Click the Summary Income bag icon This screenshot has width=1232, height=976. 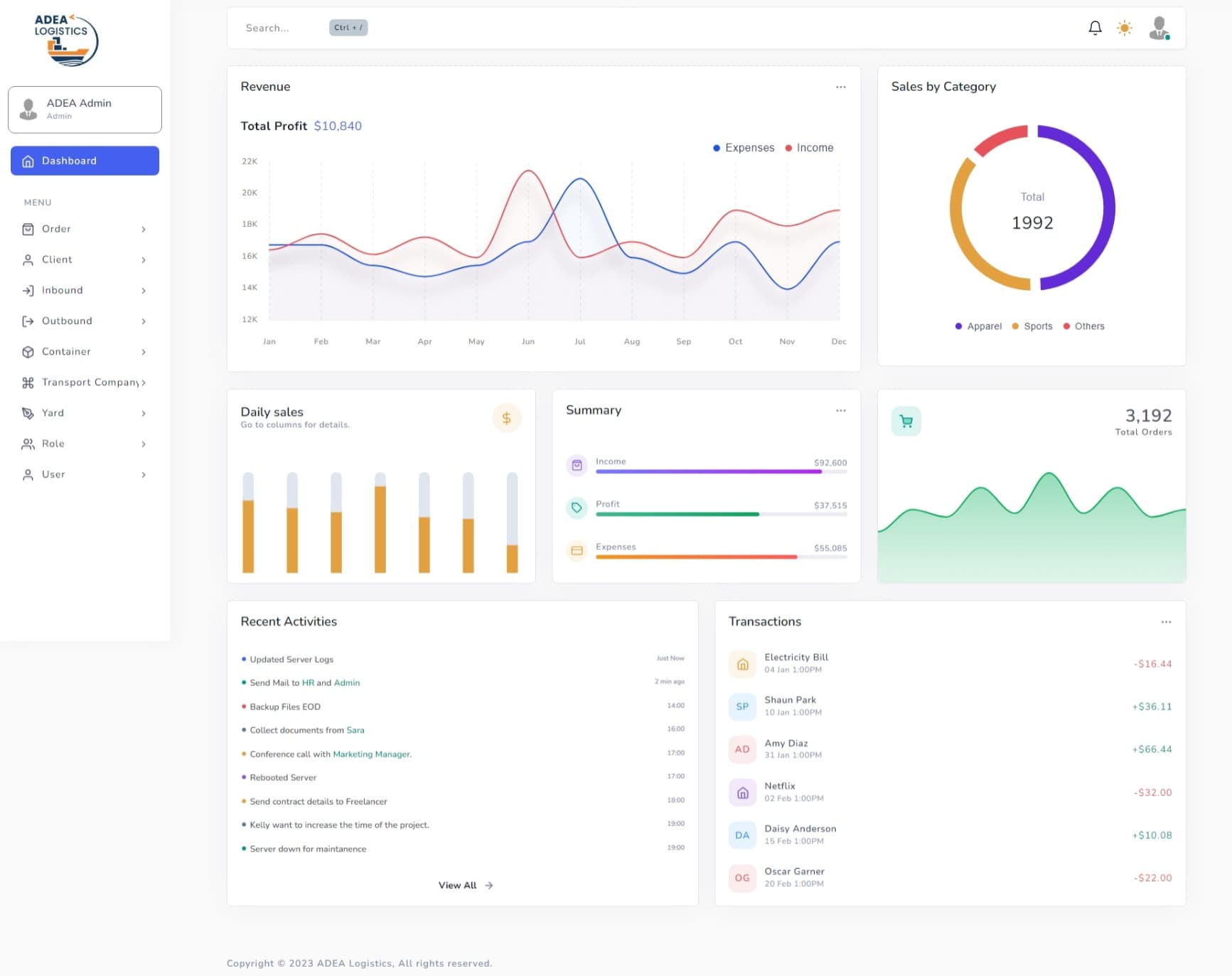click(x=577, y=465)
